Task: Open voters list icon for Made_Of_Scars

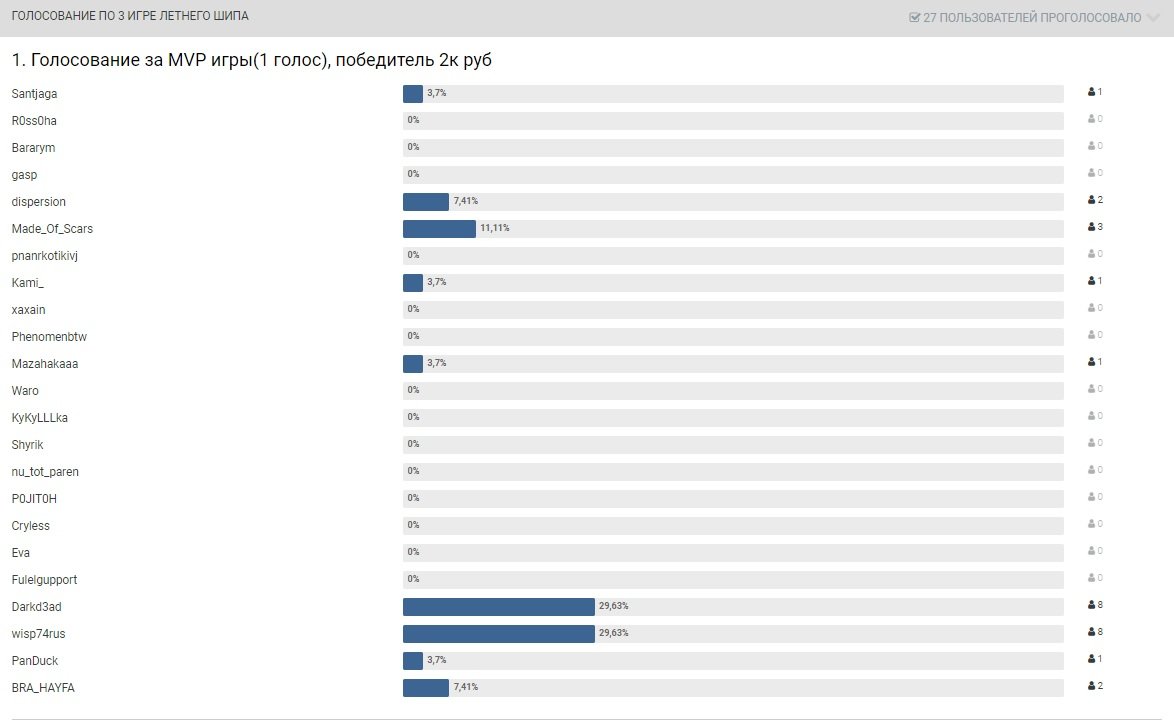Action: [1092, 227]
